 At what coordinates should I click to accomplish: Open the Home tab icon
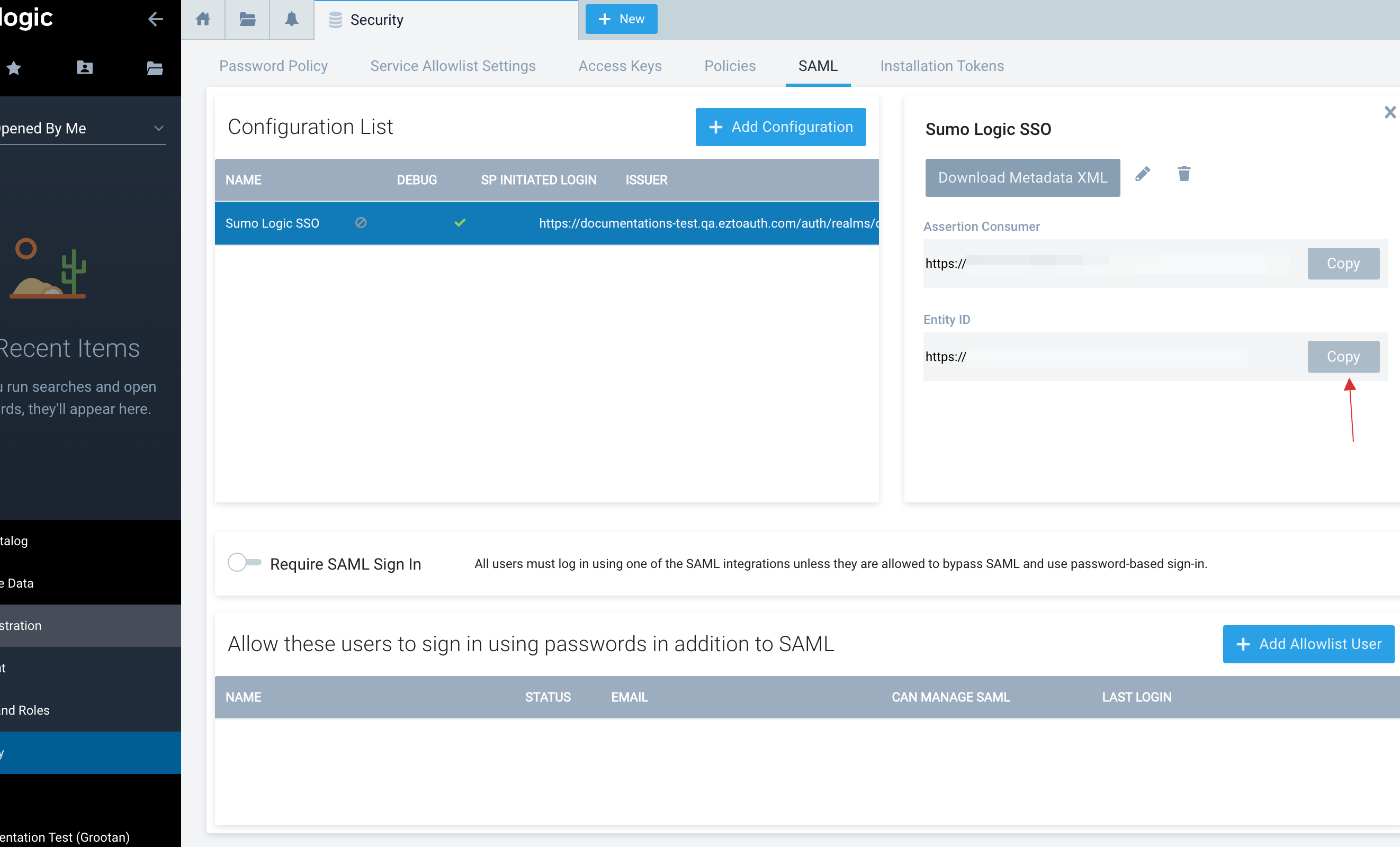[203, 19]
